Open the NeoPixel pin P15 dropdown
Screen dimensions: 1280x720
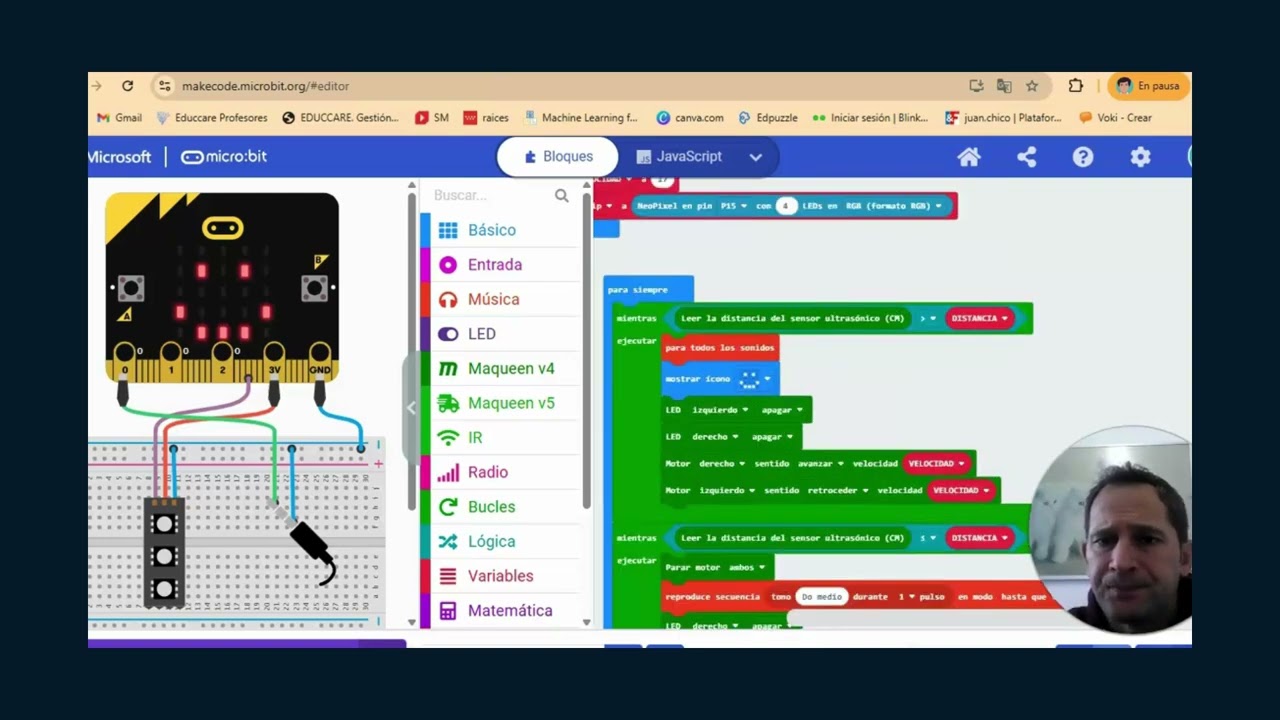click(x=734, y=206)
